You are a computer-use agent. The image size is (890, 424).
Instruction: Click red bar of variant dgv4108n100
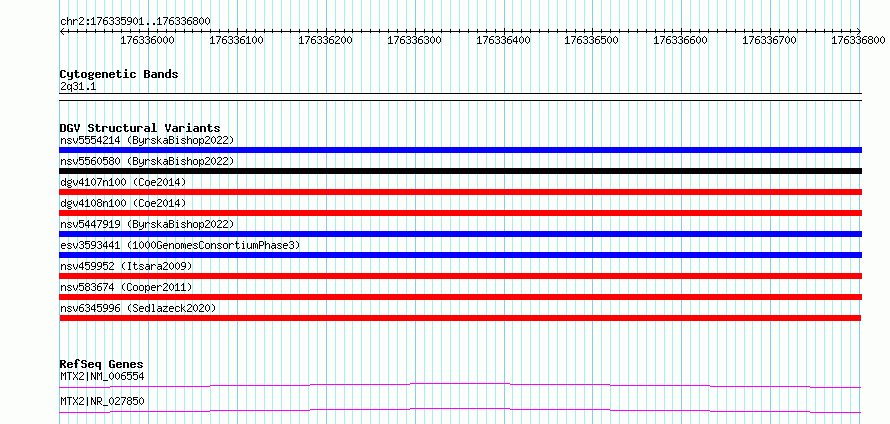click(460, 213)
